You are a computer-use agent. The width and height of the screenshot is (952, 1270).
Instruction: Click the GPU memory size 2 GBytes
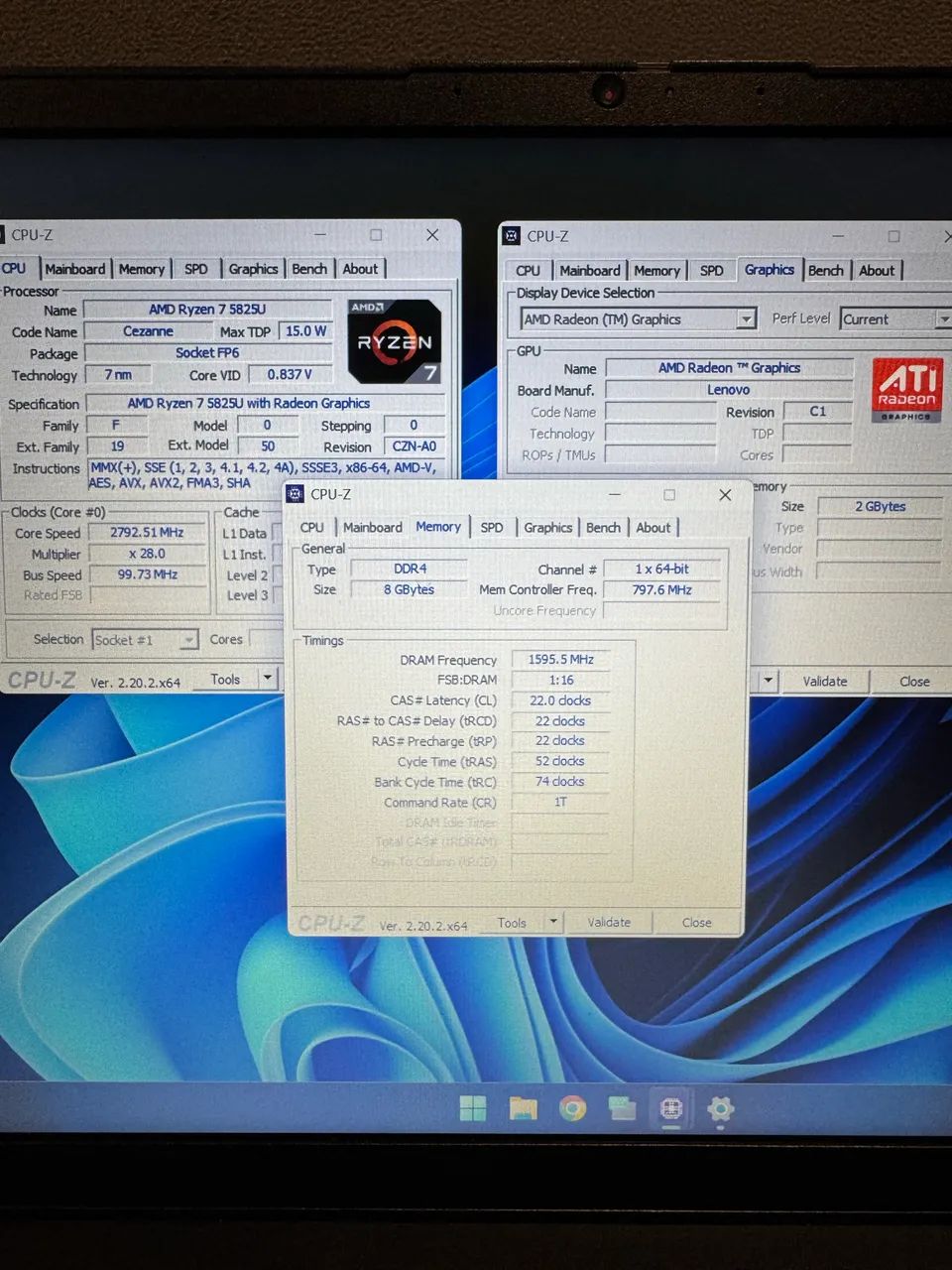tap(880, 506)
